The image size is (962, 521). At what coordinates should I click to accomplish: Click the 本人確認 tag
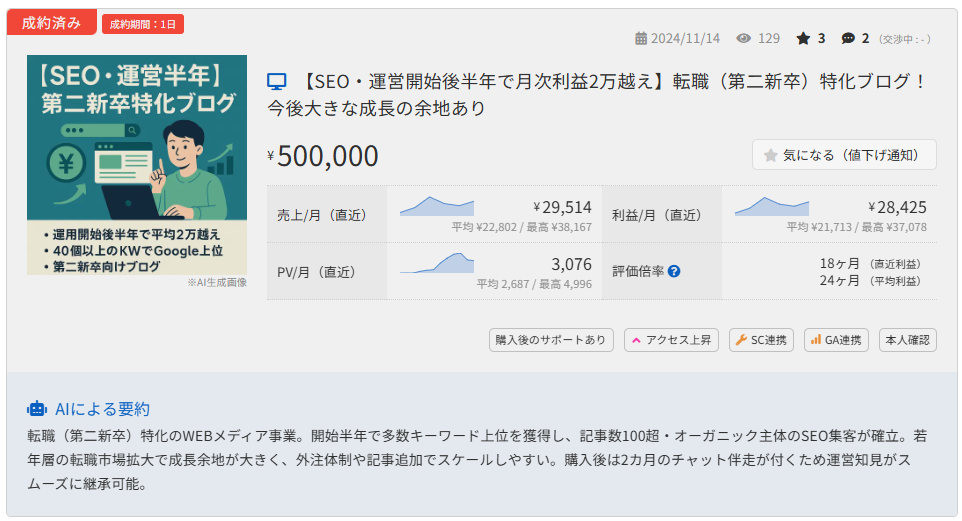coord(907,340)
